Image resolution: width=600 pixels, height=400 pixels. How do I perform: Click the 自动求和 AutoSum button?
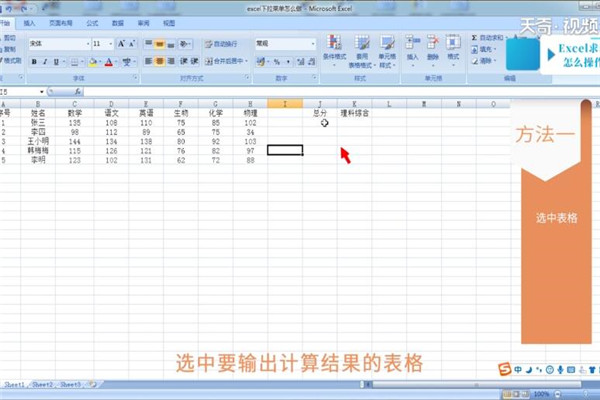488,38
